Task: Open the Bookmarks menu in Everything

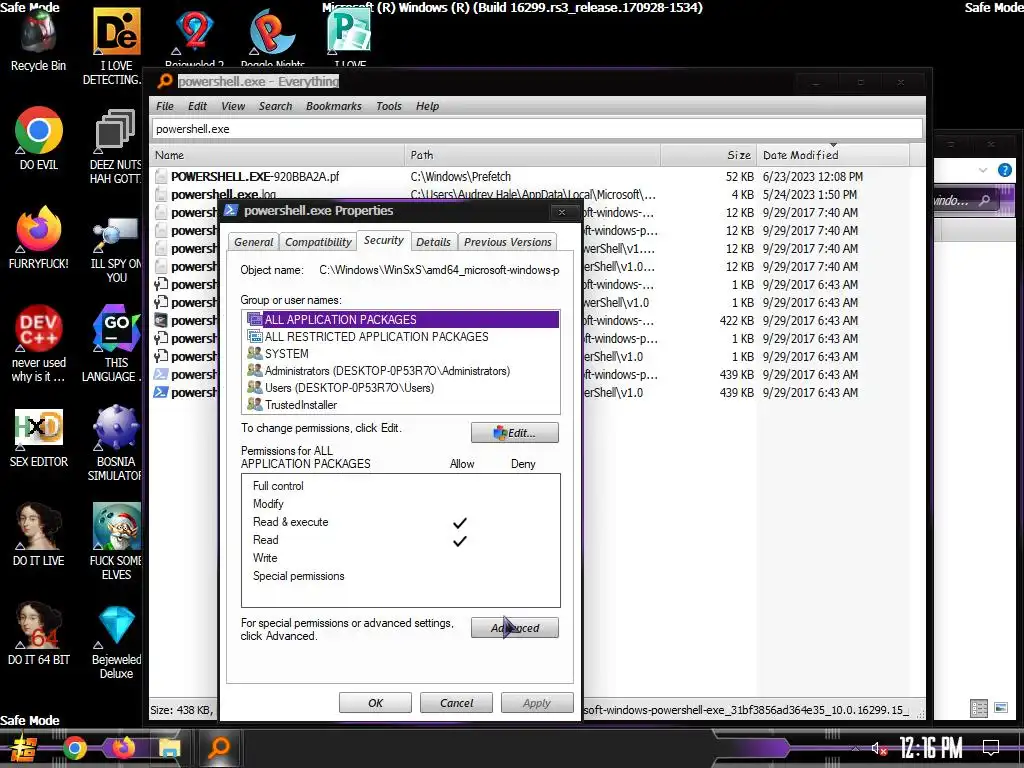Action: (334, 106)
